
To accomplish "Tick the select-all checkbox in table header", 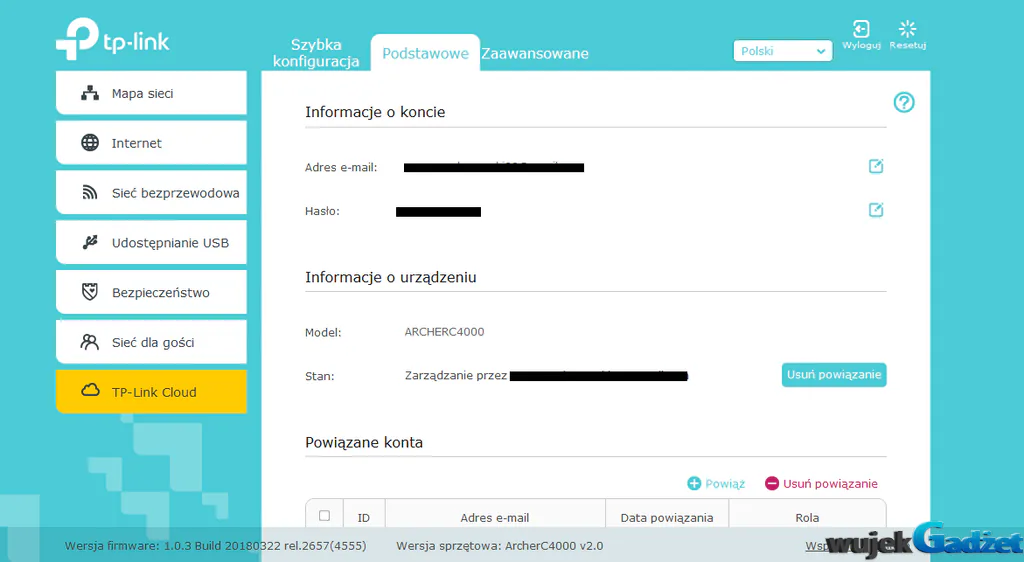I will (x=324, y=516).
